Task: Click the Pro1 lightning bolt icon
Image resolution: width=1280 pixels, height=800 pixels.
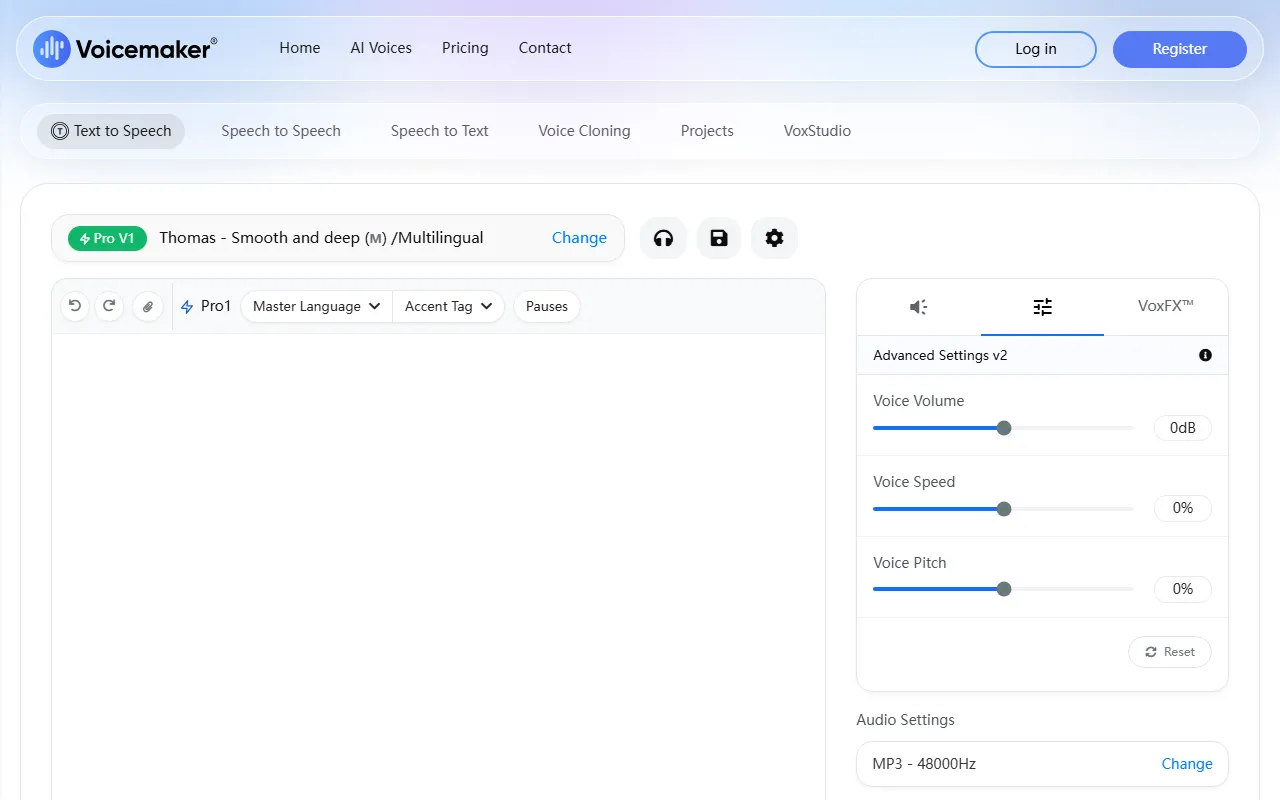Action: click(186, 306)
